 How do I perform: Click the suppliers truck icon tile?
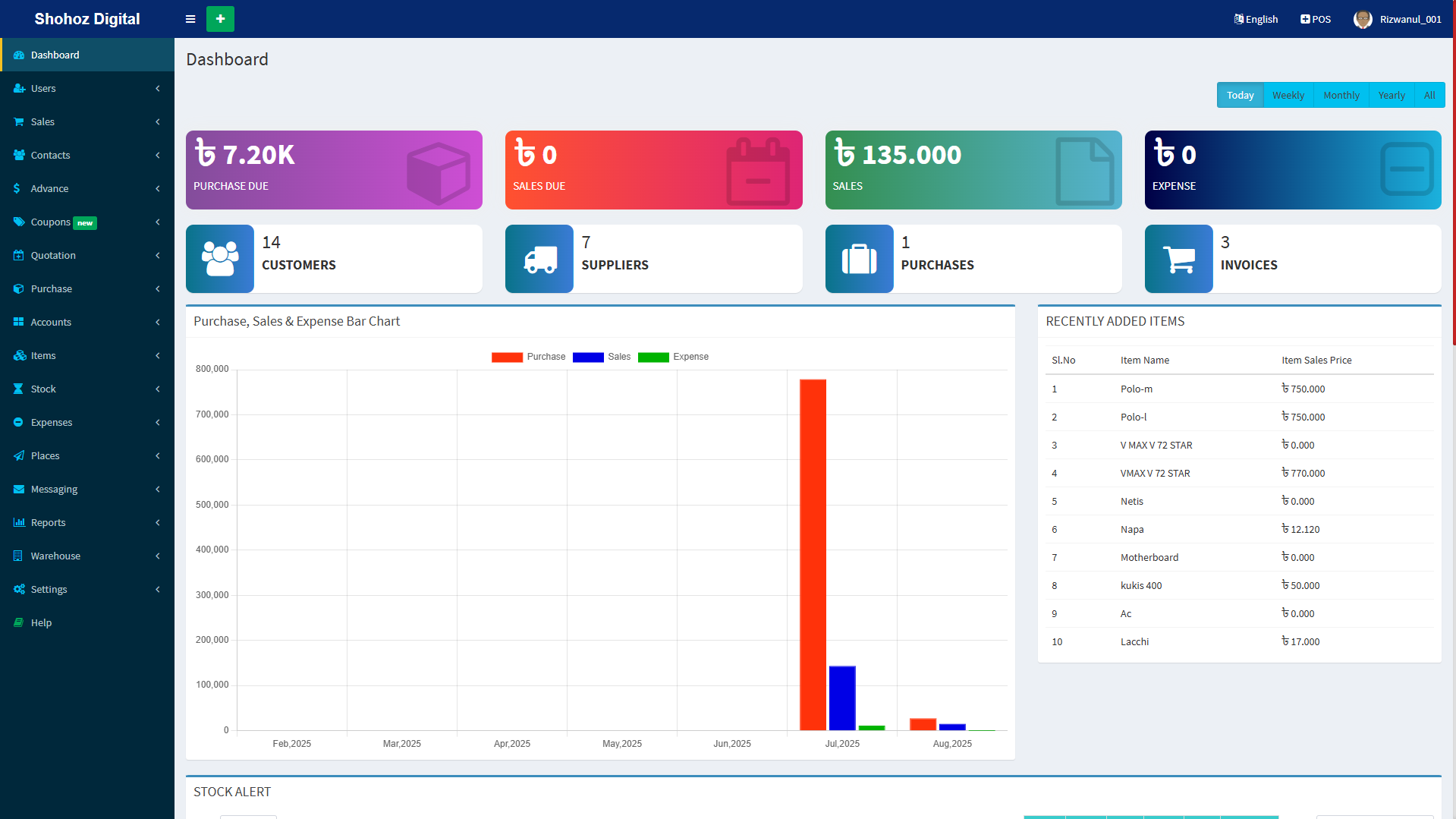[x=539, y=259]
